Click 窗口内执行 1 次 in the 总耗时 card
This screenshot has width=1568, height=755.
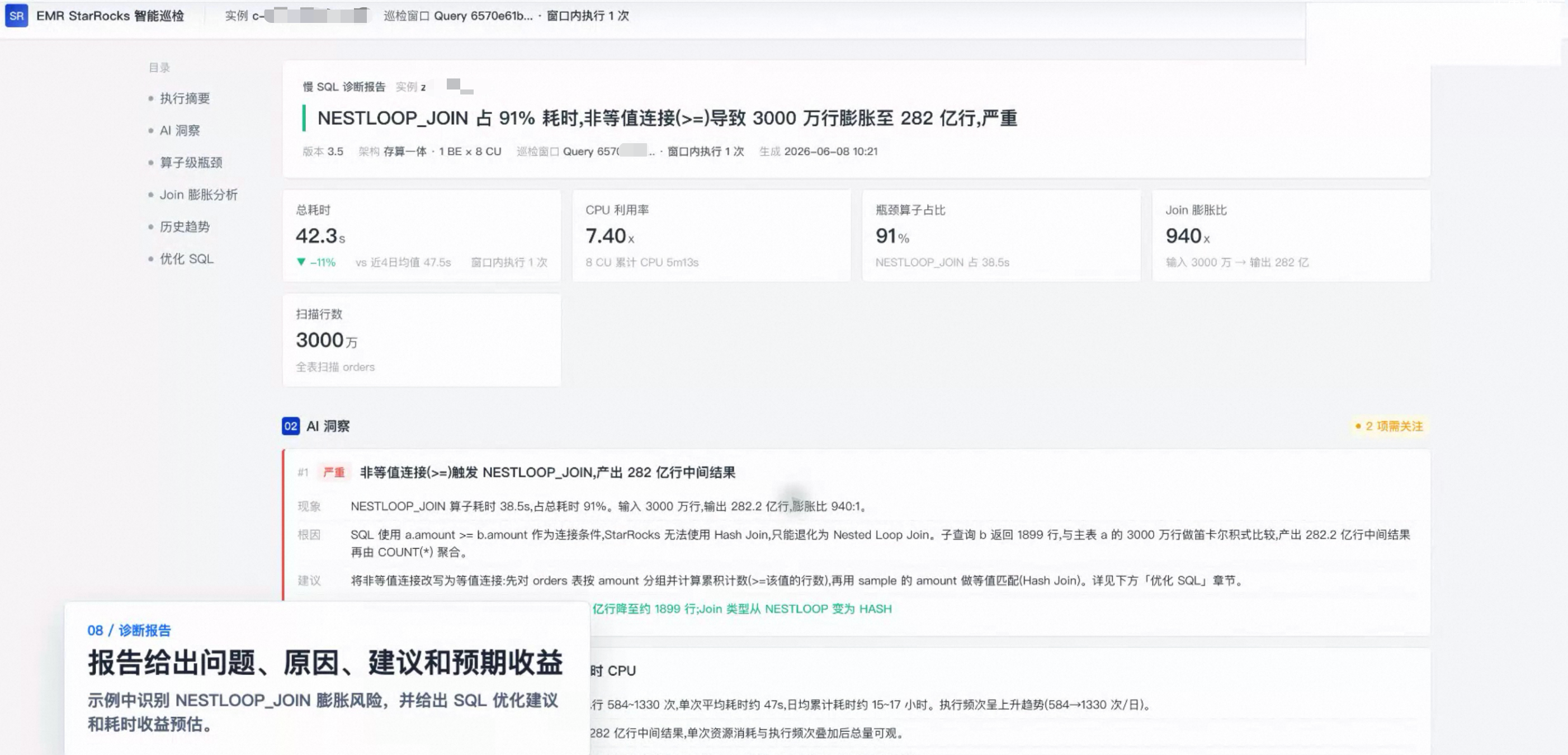509,262
